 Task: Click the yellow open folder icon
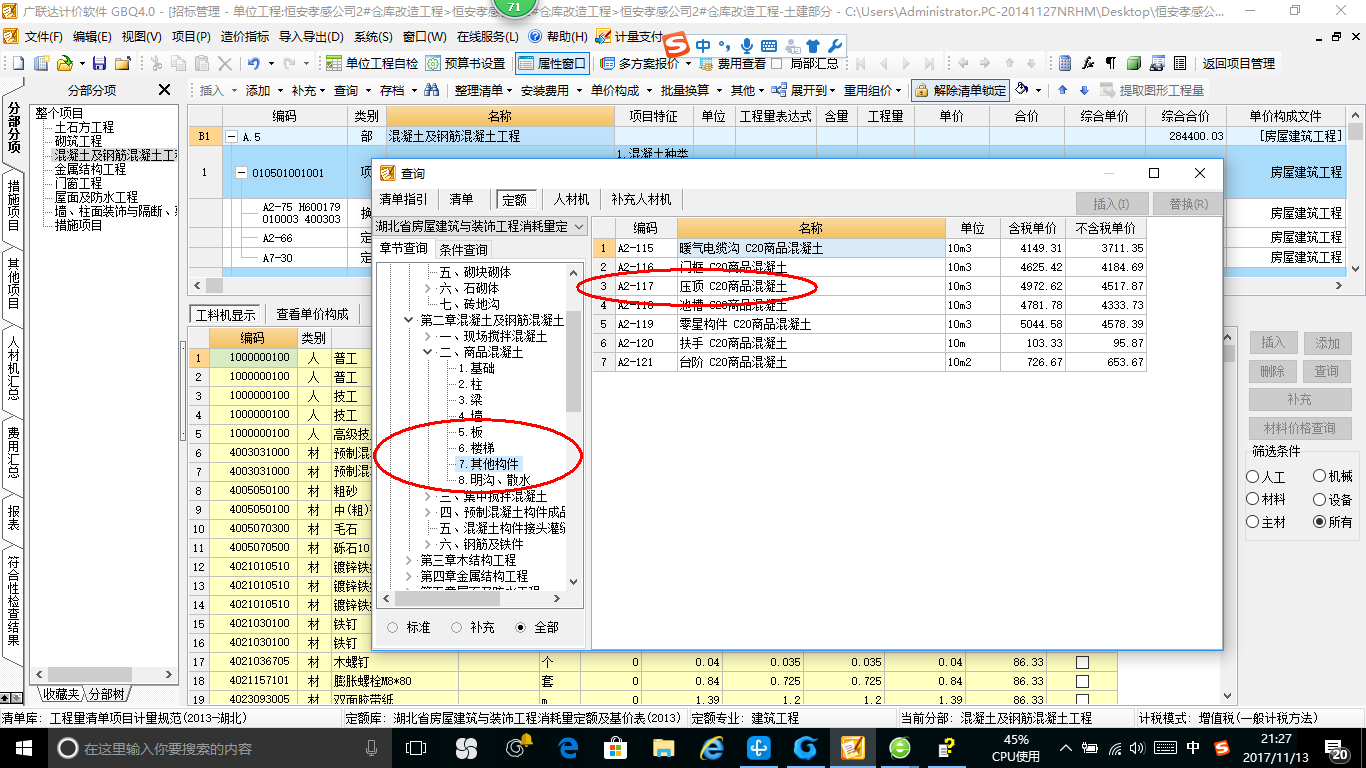pyautogui.click(x=64, y=63)
